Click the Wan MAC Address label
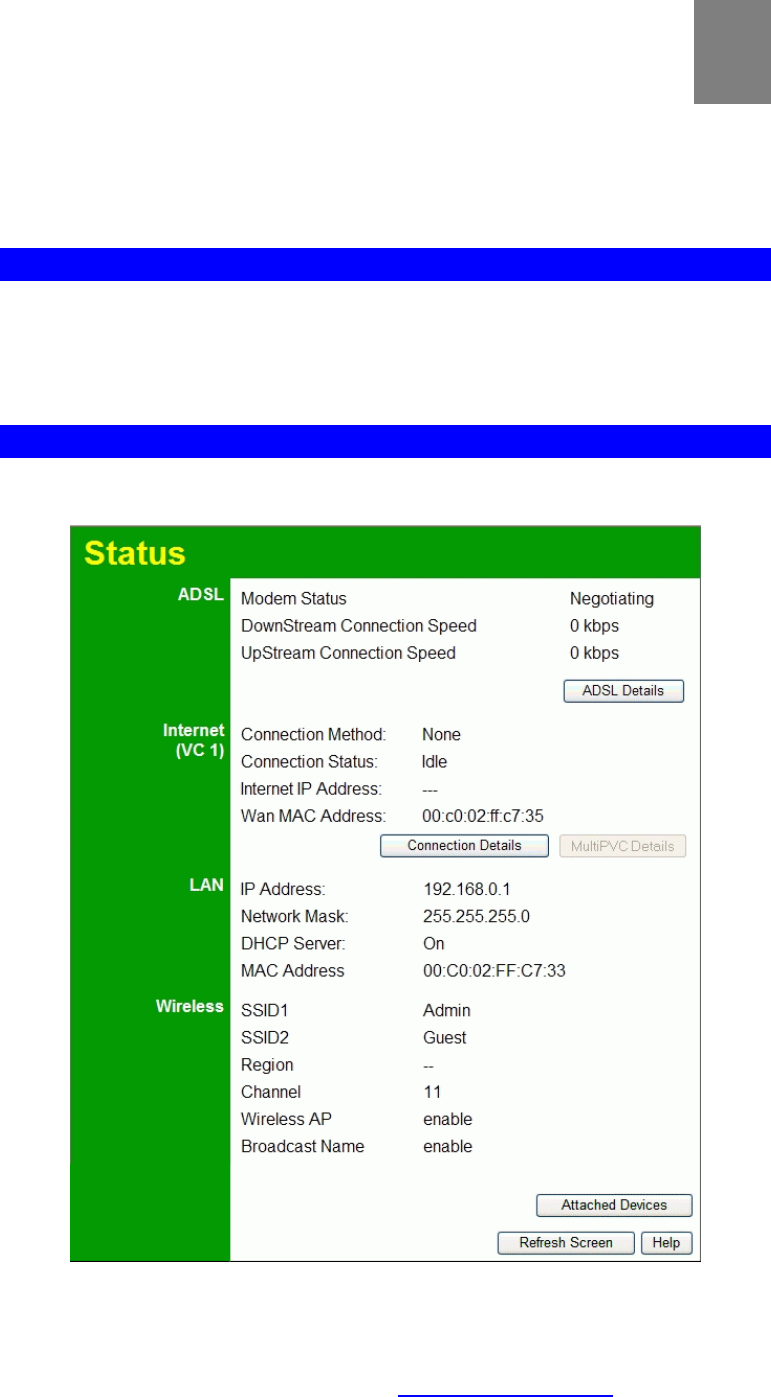The image size is (771, 1397). tap(314, 815)
